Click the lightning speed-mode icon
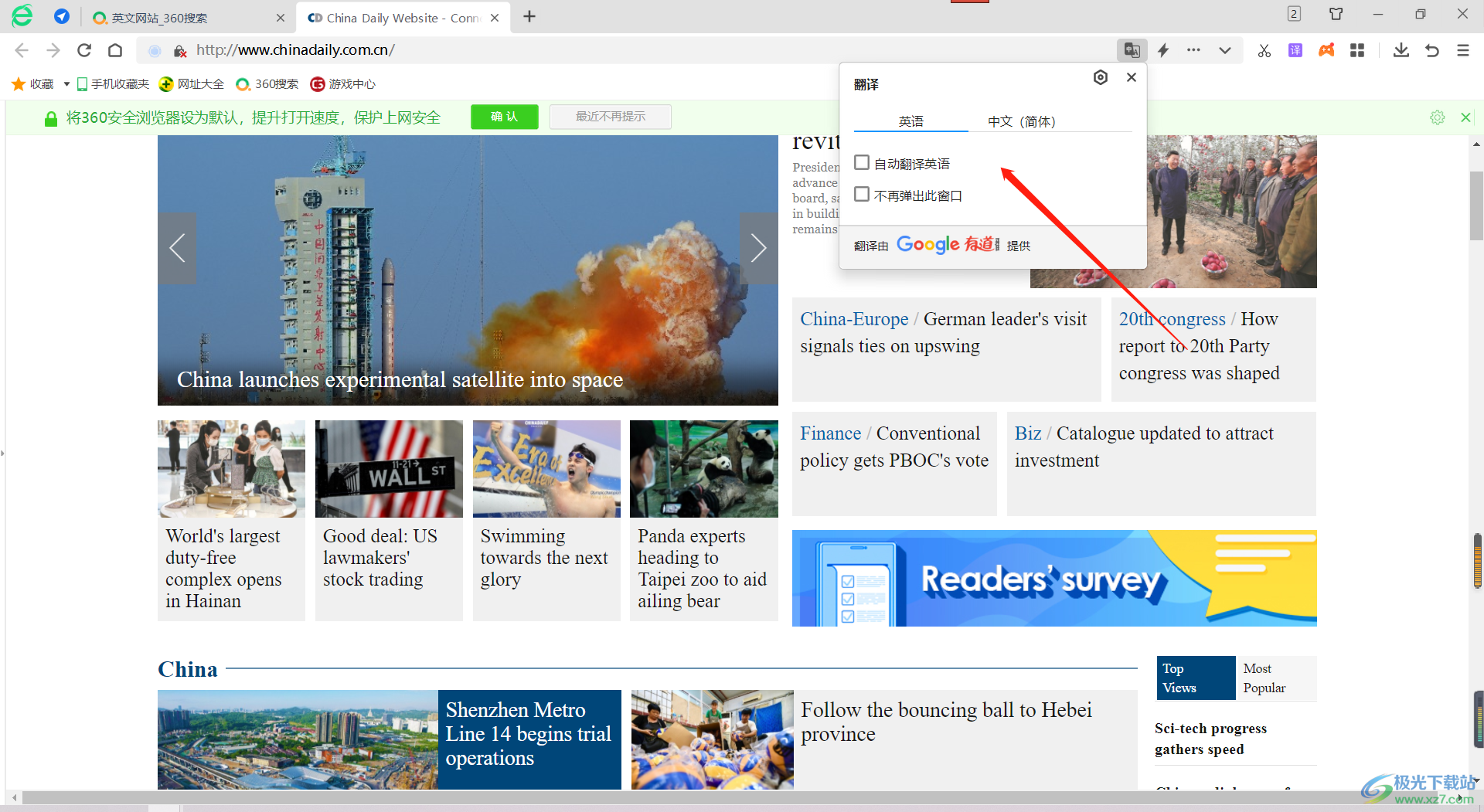The image size is (1484, 812). click(x=1163, y=50)
